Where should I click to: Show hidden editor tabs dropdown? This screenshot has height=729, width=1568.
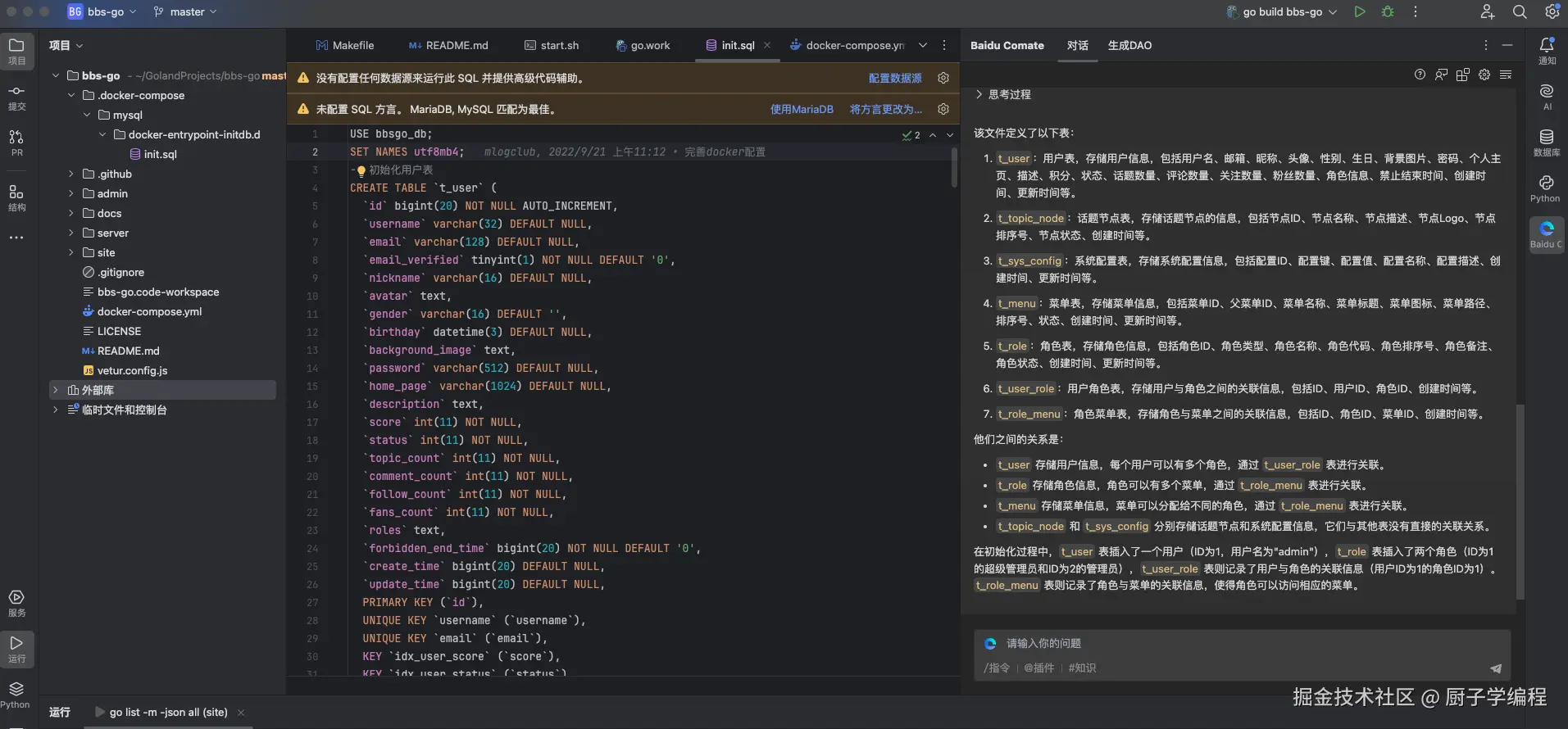pos(923,45)
